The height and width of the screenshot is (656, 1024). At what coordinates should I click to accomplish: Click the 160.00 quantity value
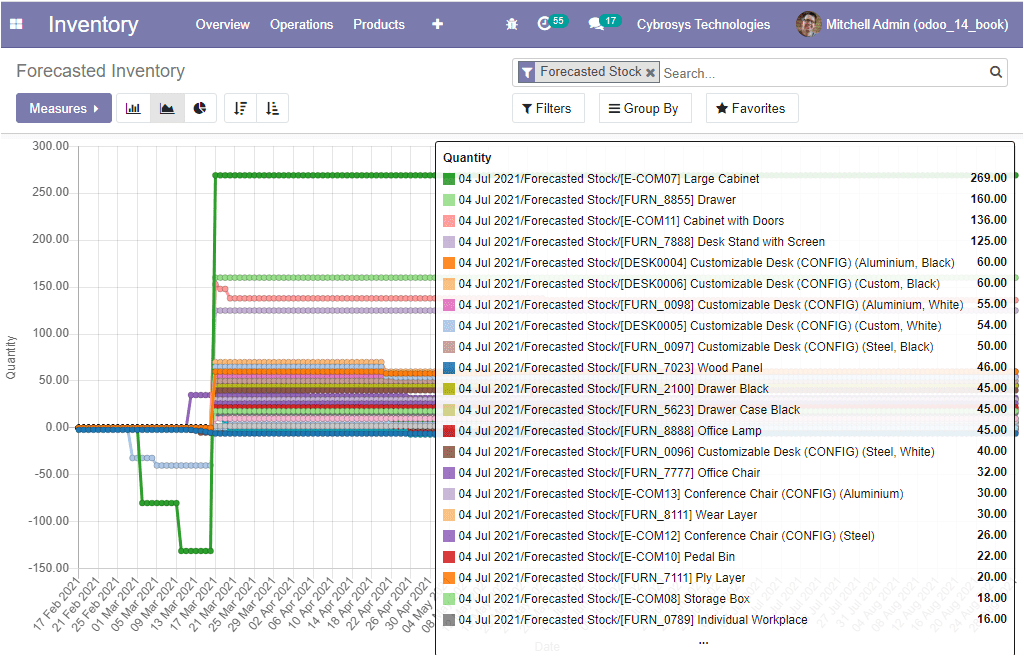pos(989,199)
